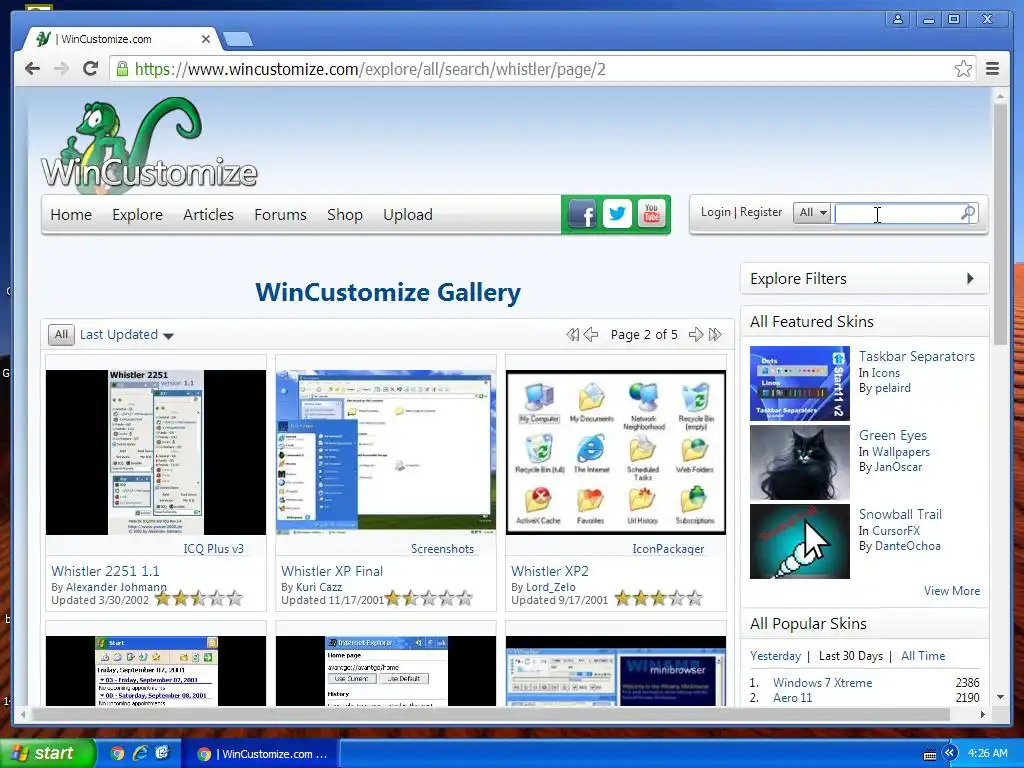Open Whistler 2251 thumbnail image

coord(156,452)
